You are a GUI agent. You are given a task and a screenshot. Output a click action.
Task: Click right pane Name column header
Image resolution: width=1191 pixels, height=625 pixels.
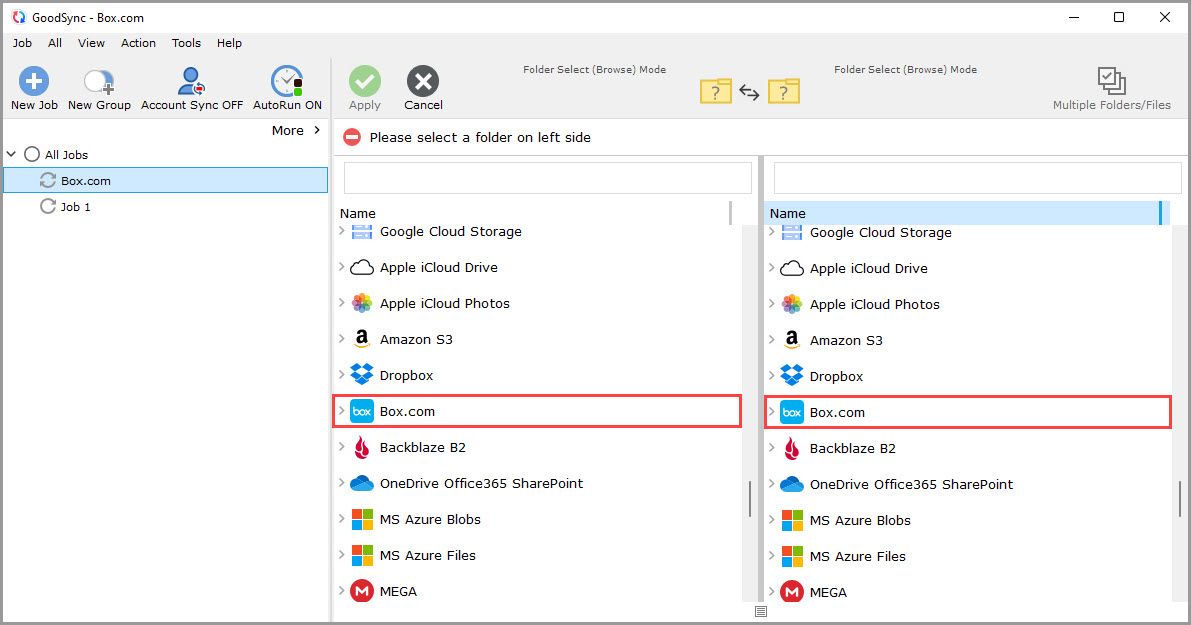[964, 213]
